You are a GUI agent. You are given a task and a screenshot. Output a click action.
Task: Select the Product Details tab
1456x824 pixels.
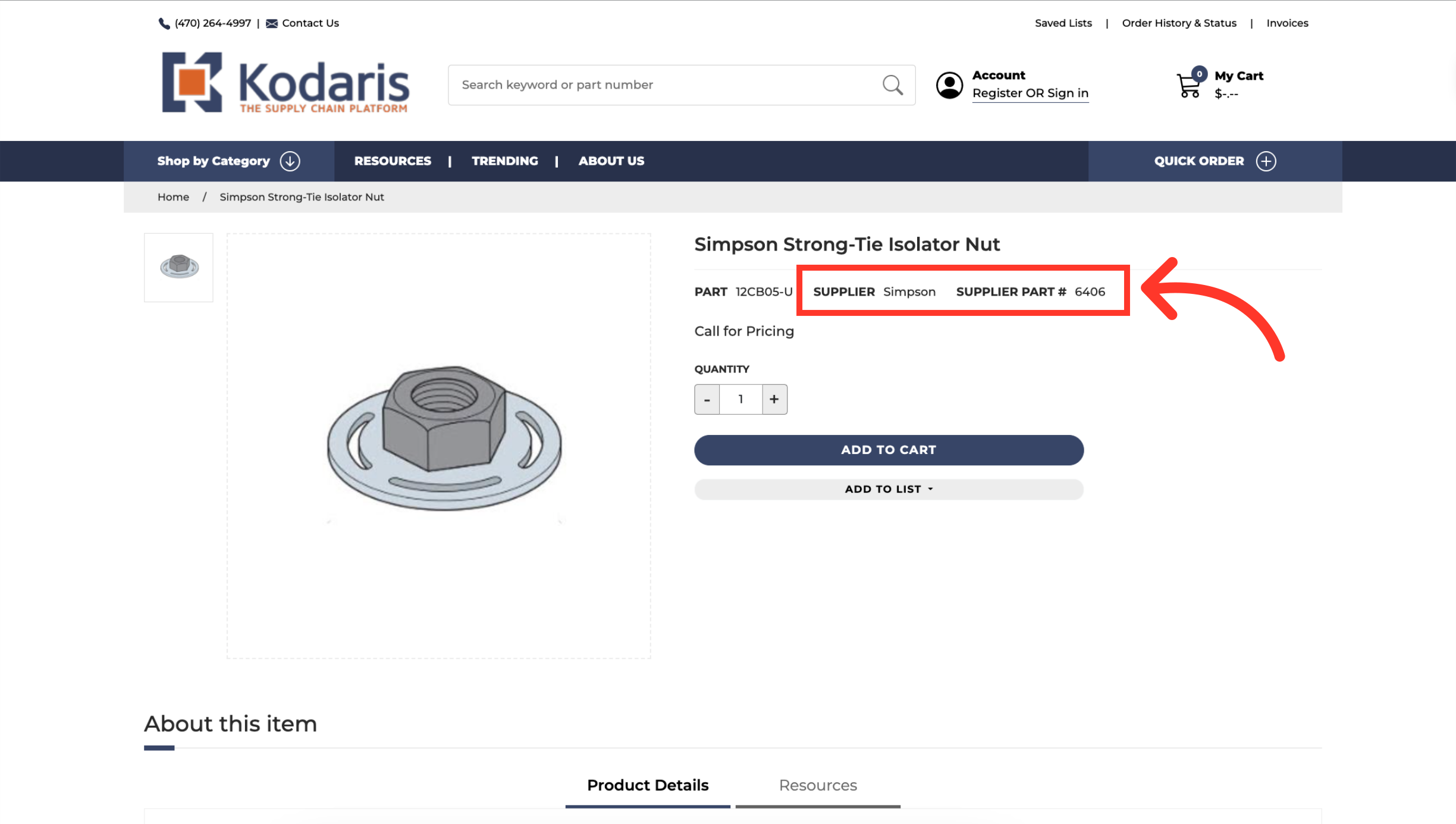648,785
